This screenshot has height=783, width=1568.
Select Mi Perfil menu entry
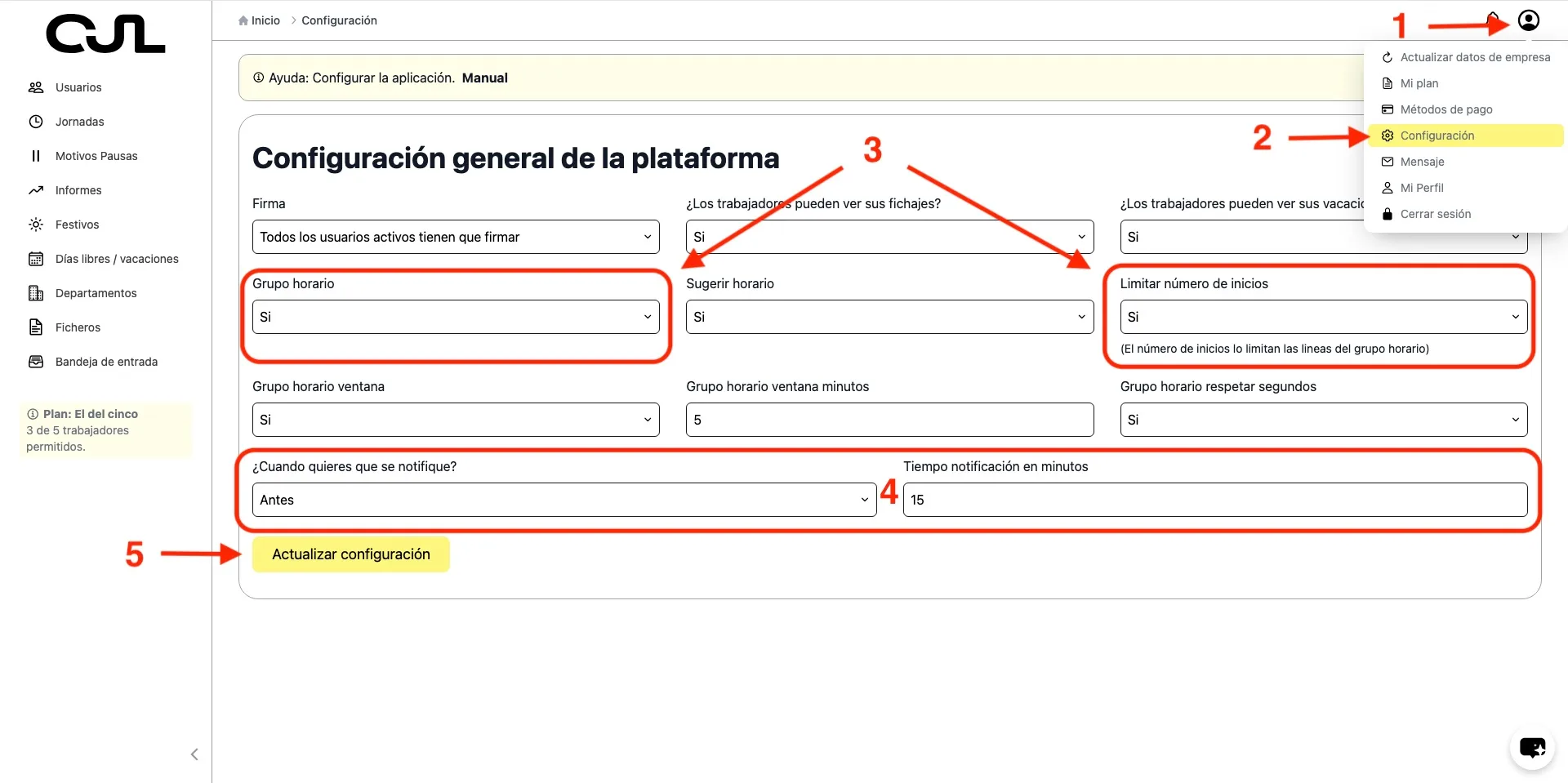(1465, 188)
